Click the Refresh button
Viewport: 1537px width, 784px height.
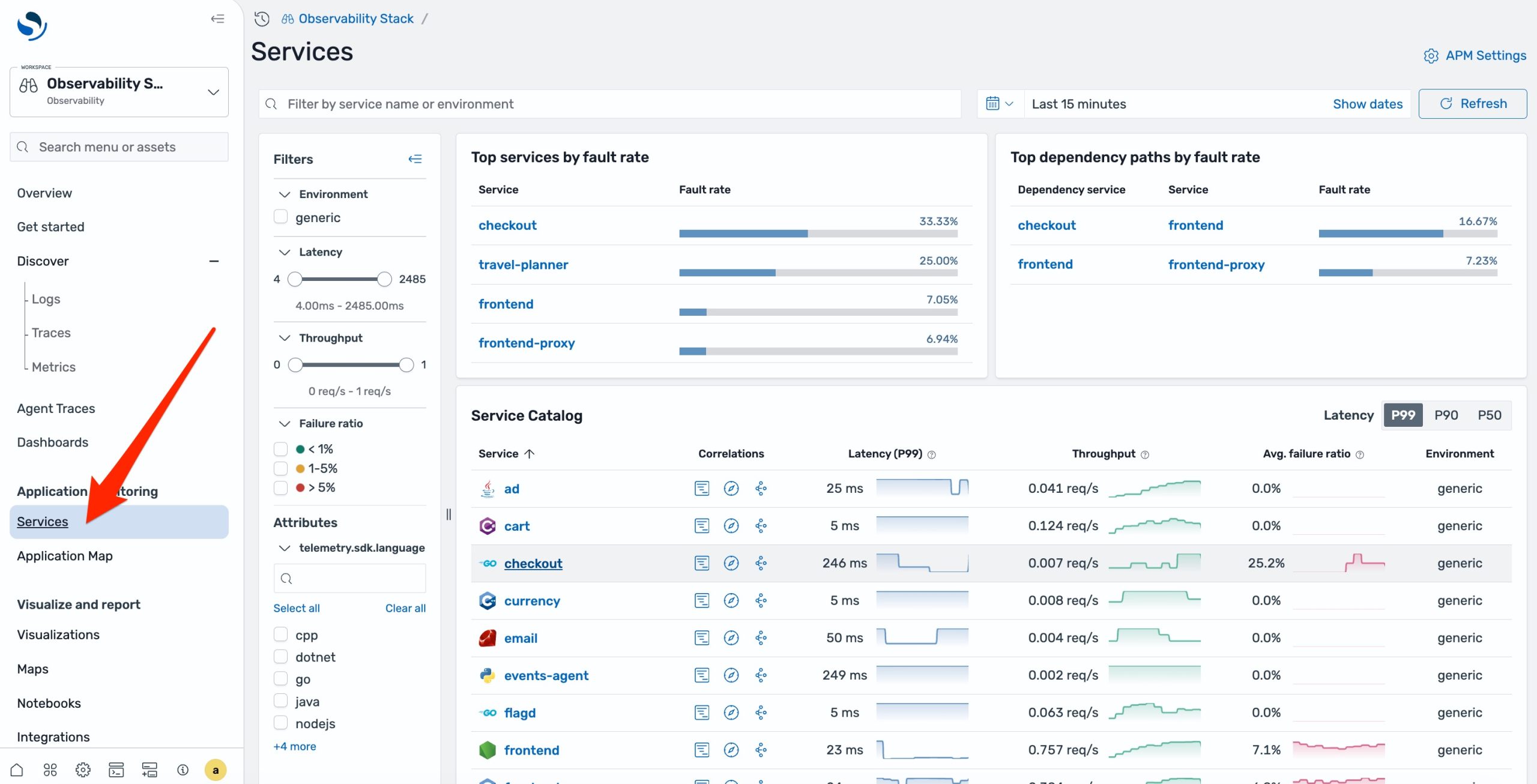[1472, 103]
